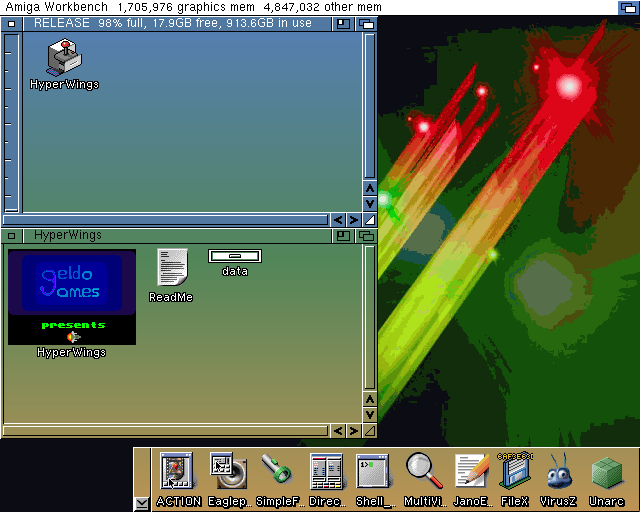640x512 pixels.
Task: Click the RELEASE window sizing gadget
Action: (370, 220)
